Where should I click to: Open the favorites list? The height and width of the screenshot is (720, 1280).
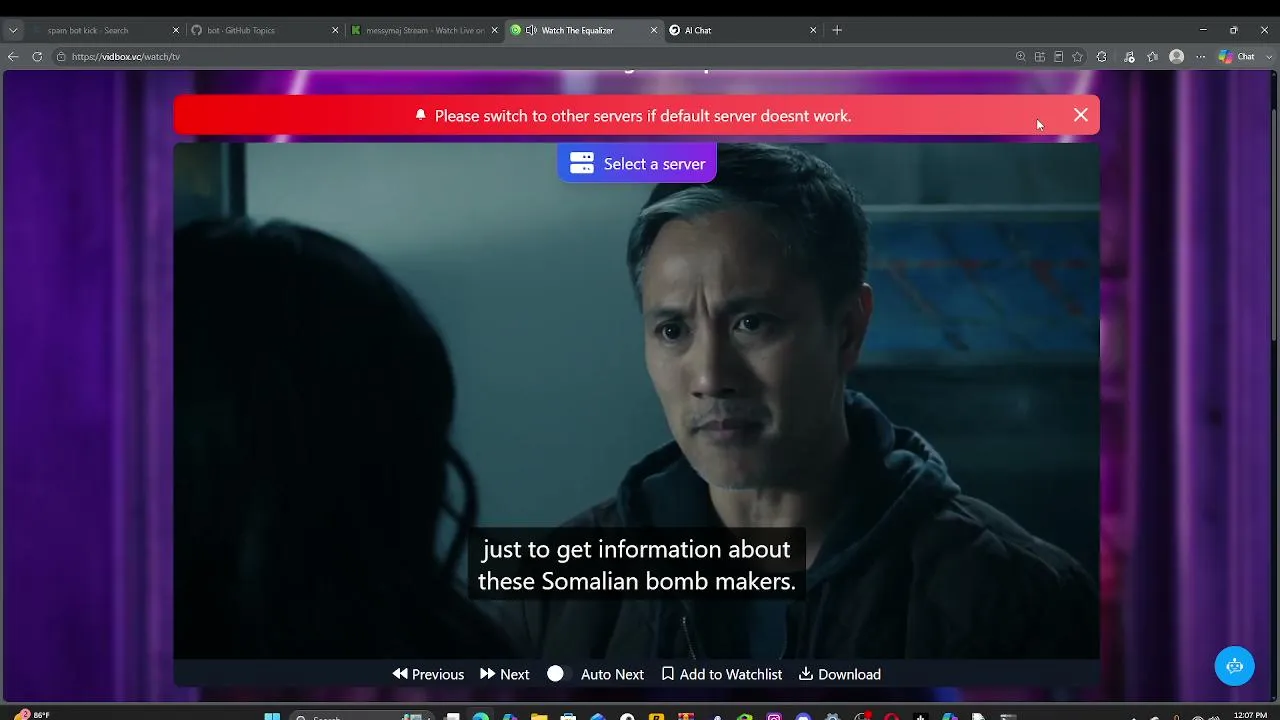[1153, 57]
